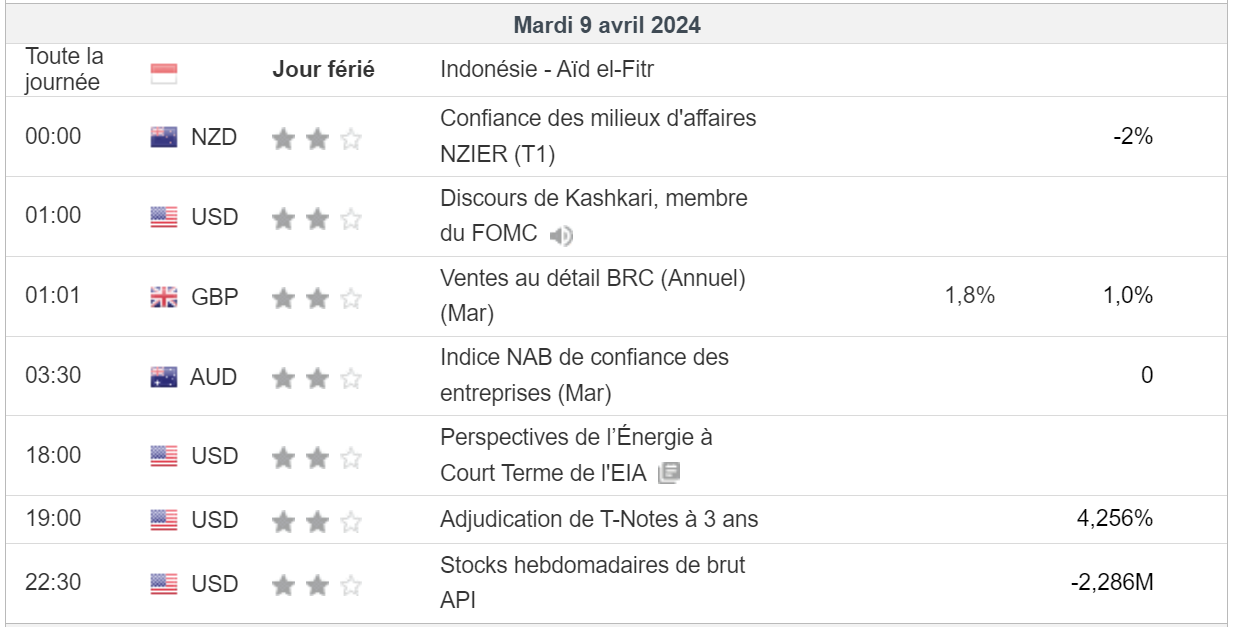The width and height of the screenshot is (1233, 627).
Task: Click the New Zealand flag beside NZD
Action: pyautogui.click(x=164, y=137)
